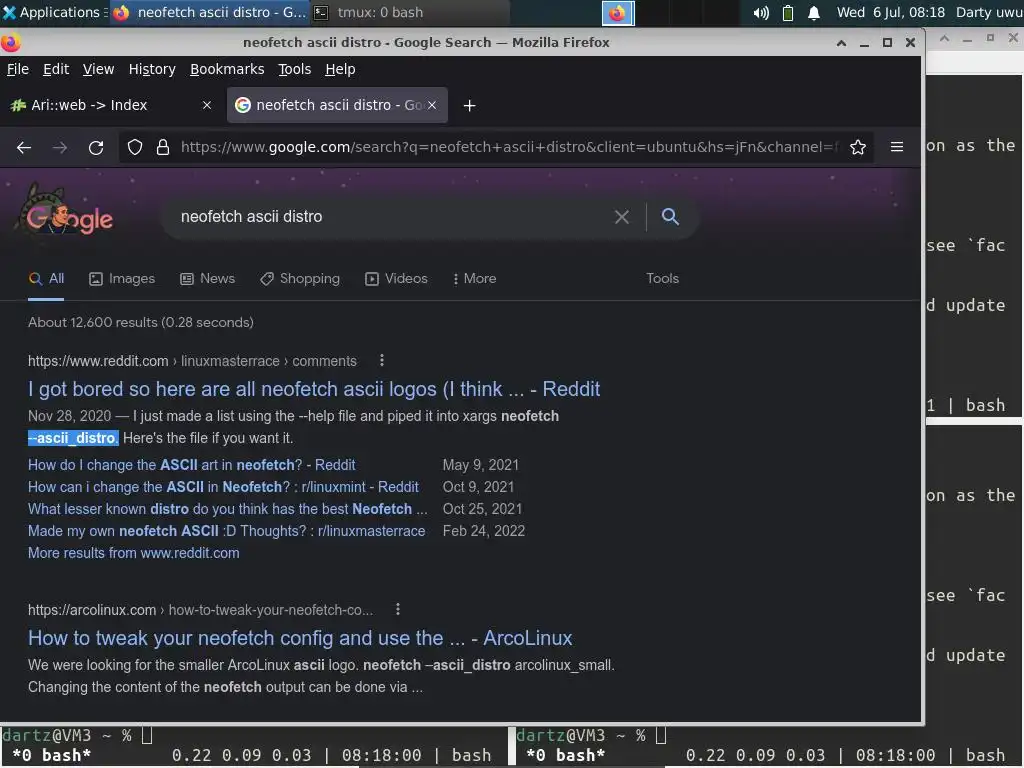The height and width of the screenshot is (768, 1024).
Task: Click the Firefox forward arrow
Action: (60, 148)
